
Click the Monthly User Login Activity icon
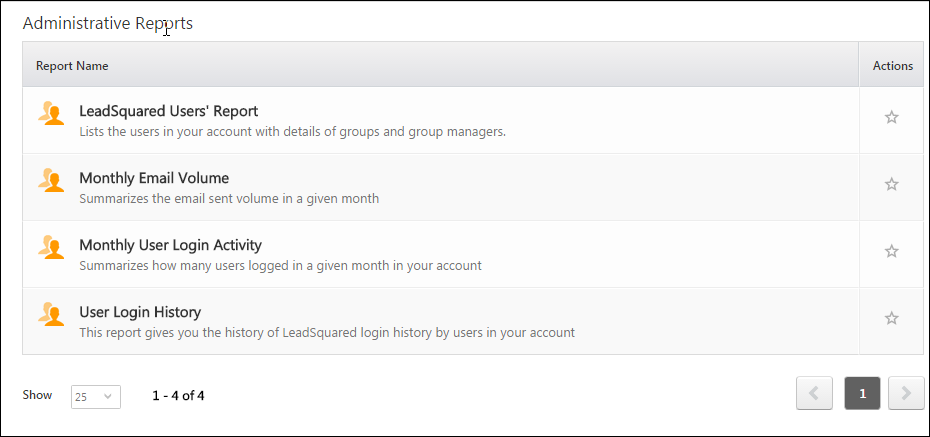tap(50, 247)
